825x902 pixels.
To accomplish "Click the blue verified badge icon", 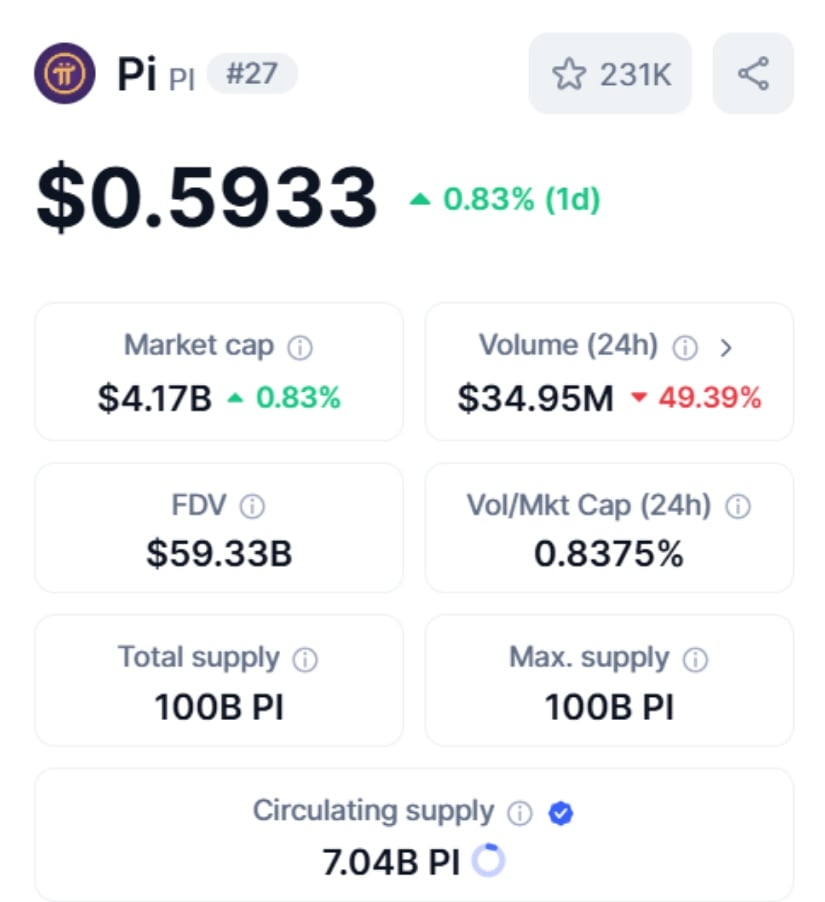I will click(561, 813).
